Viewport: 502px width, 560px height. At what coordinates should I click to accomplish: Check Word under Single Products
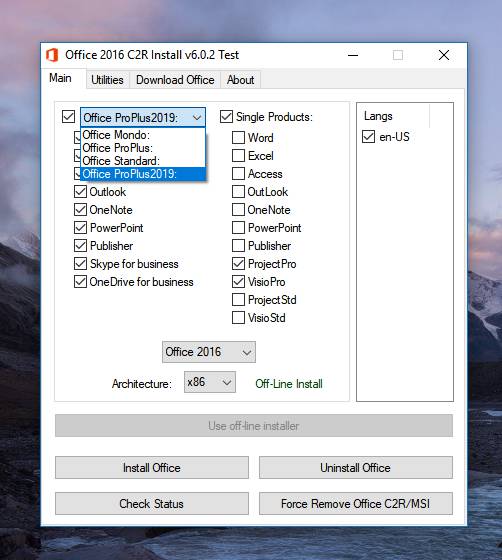(238, 138)
